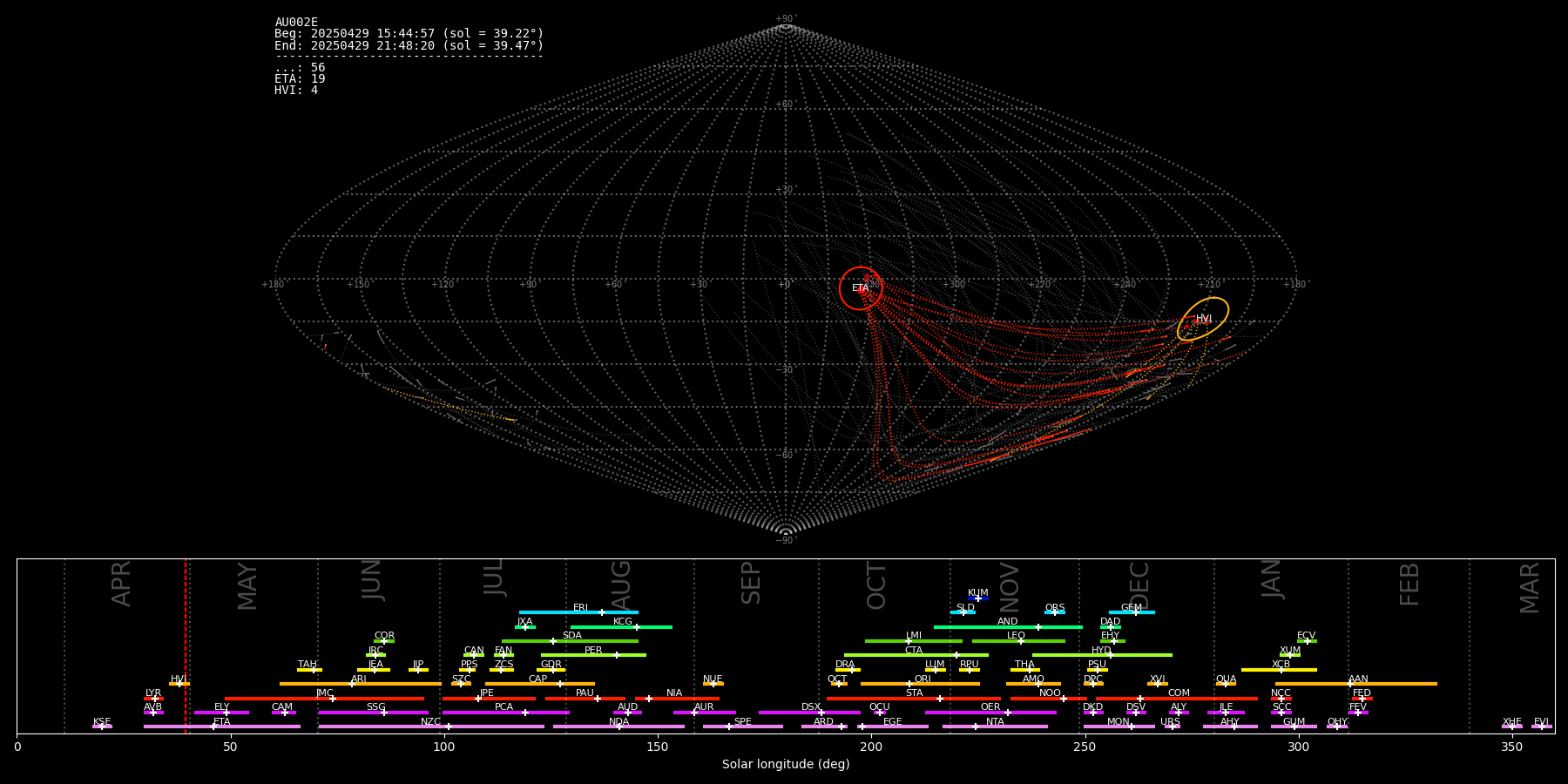This screenshot has width=1568, height=784.
Task: Click the KSE shower label
Action: point(102,722)
